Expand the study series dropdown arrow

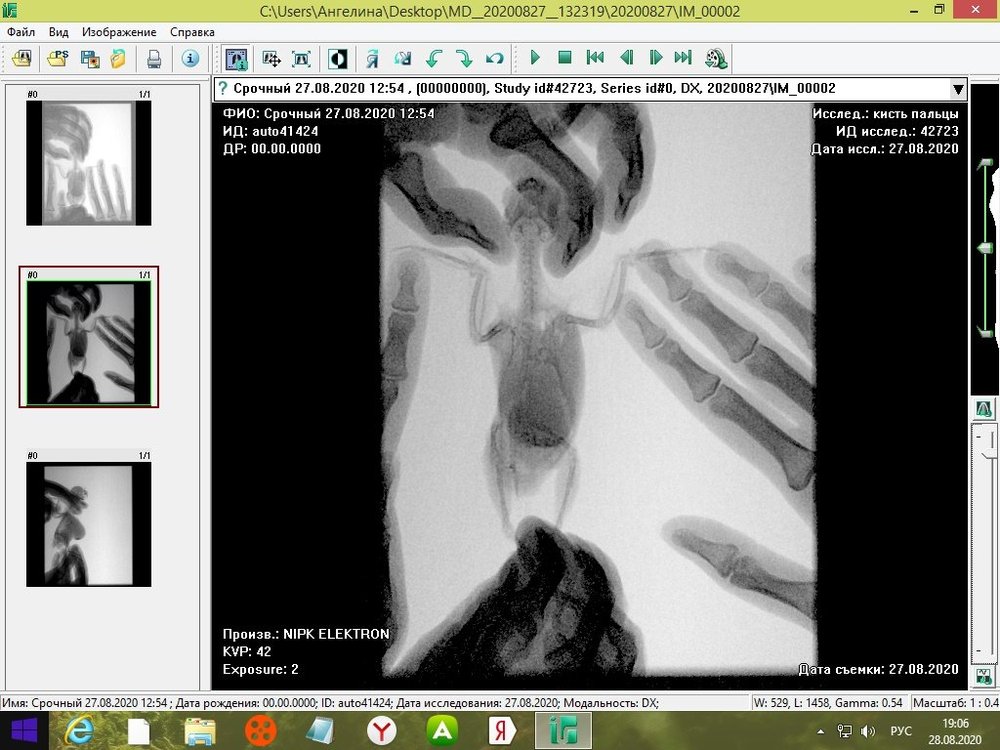click(x=958, y=89)
